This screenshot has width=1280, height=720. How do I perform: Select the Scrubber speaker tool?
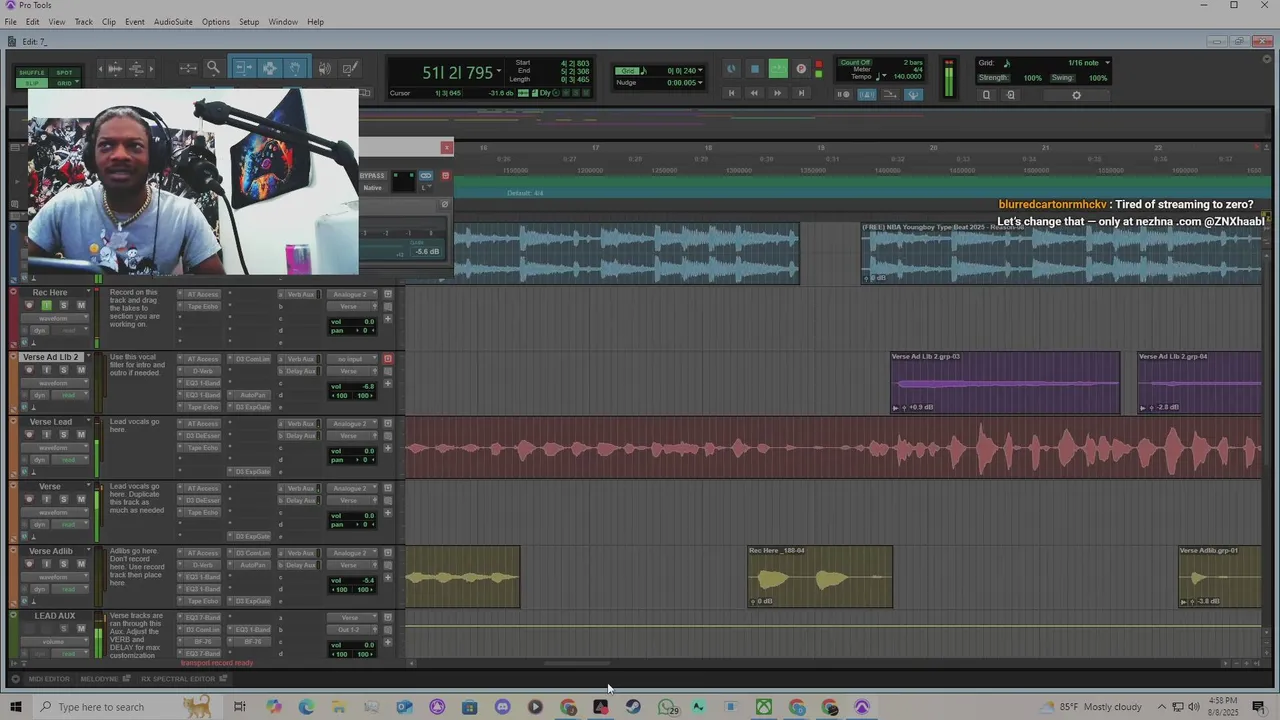324,68
